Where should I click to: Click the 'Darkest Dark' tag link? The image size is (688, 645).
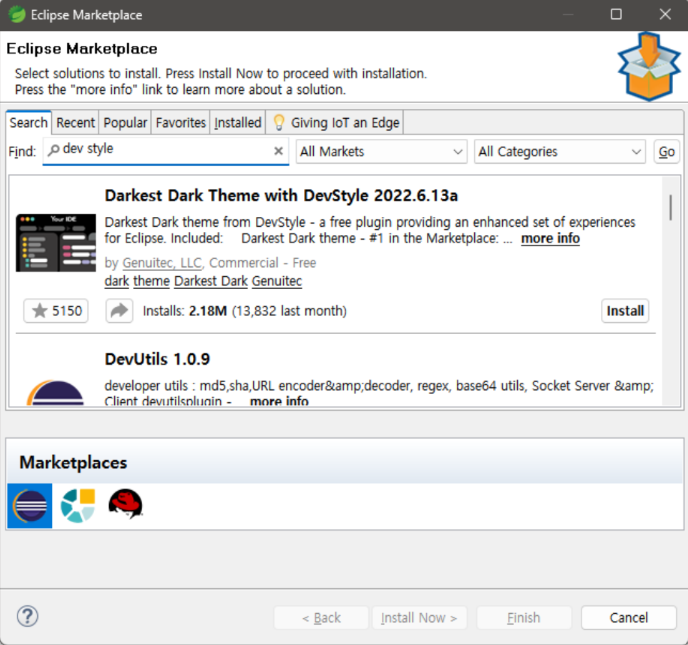211,281
